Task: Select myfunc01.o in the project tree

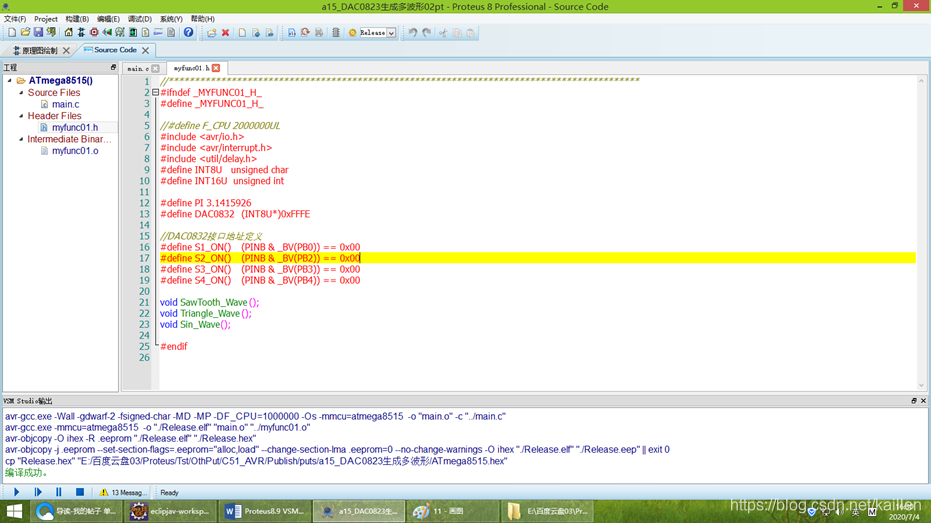Action: 75,151
